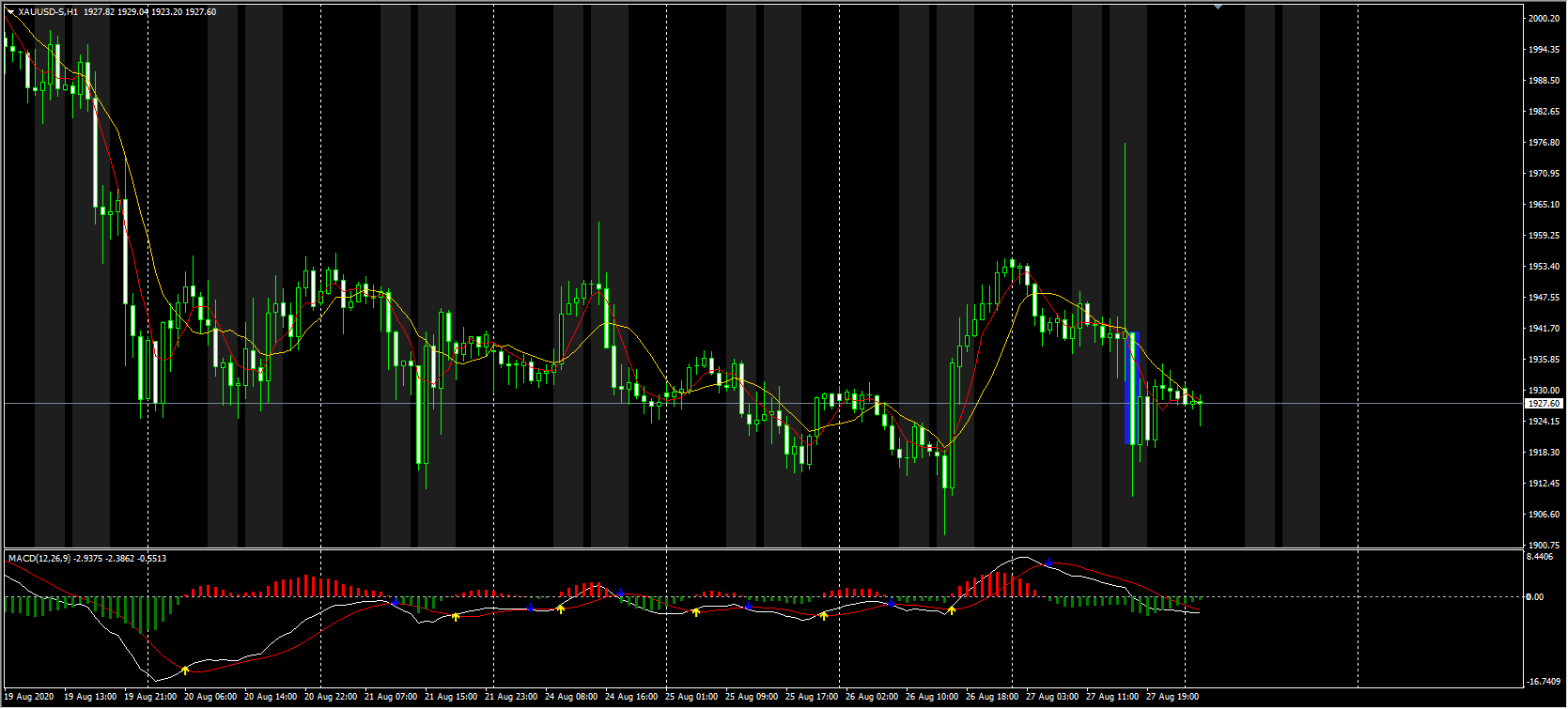The image size is (1568, 709).
Task: Click the 1918.30 price scale label
Action: point(1544,453)
